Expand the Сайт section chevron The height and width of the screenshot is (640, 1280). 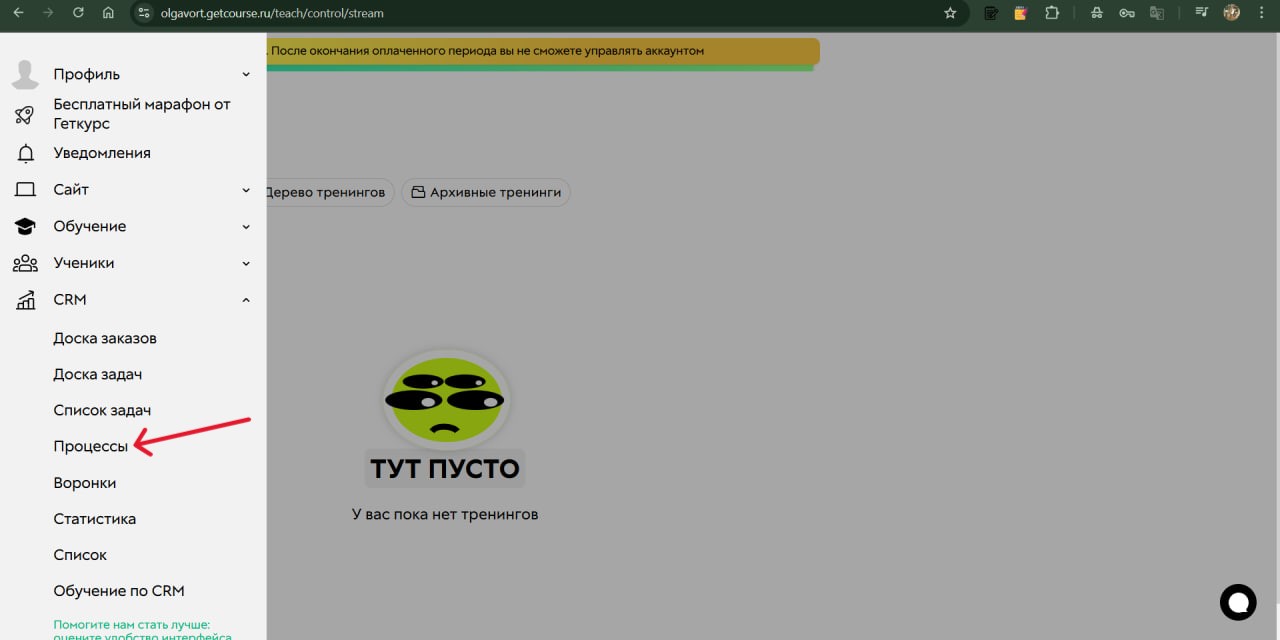pos(246,190)
